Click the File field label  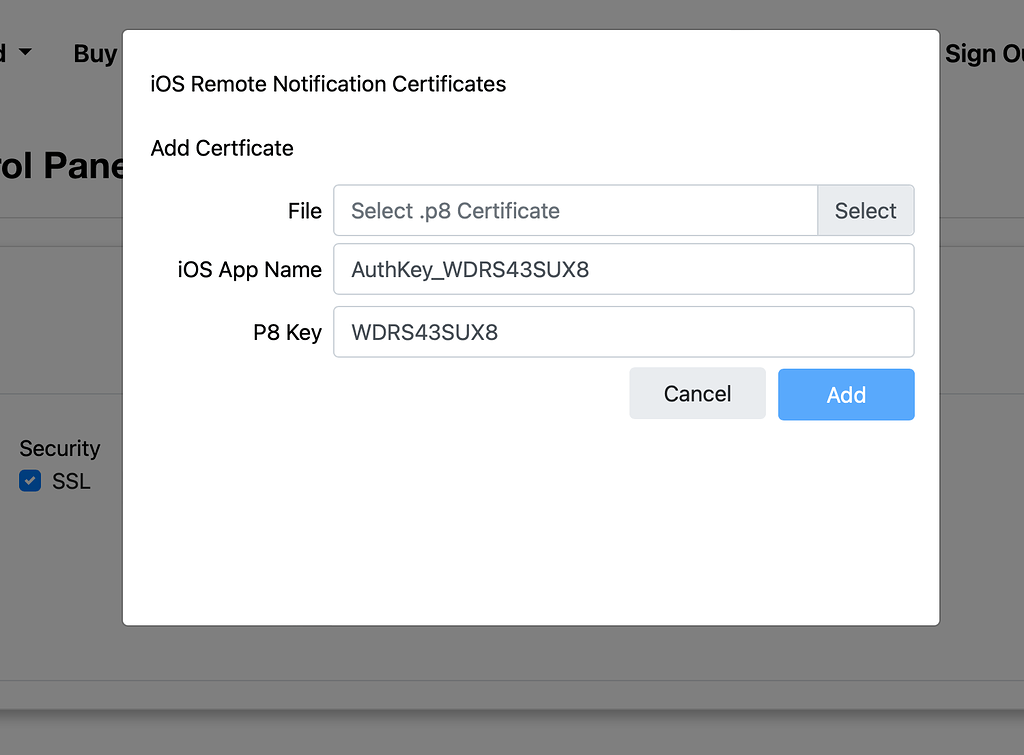pos(305,210)
